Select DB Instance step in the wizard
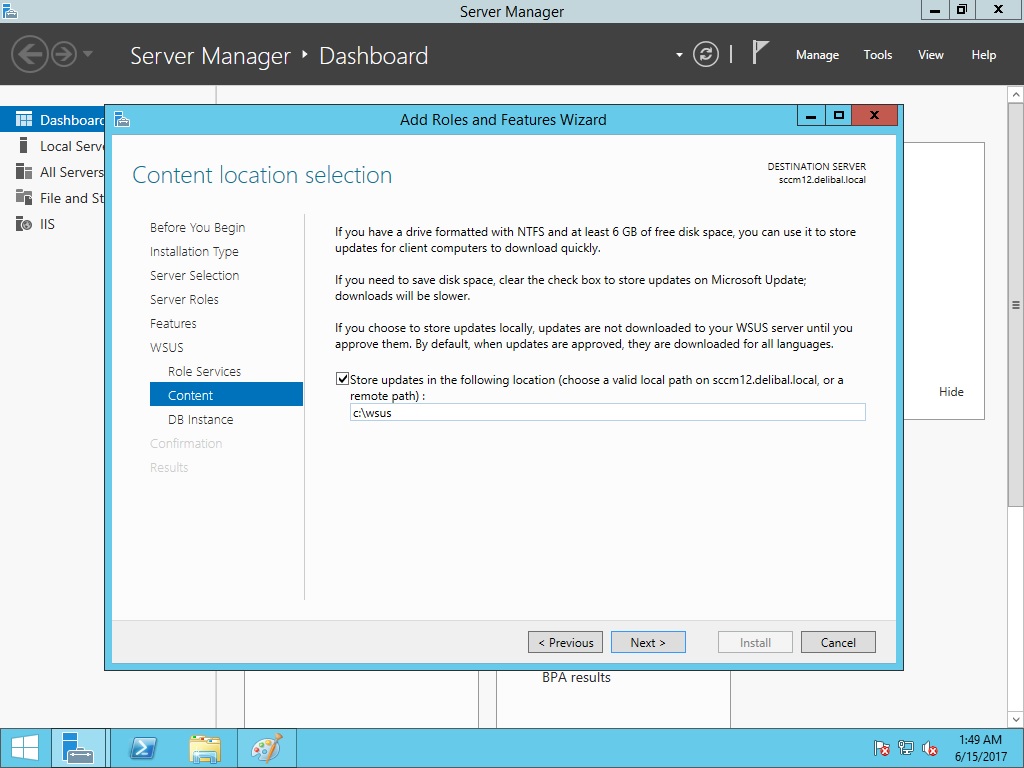This screenshot has height=768, width=1024. [200, 419]
